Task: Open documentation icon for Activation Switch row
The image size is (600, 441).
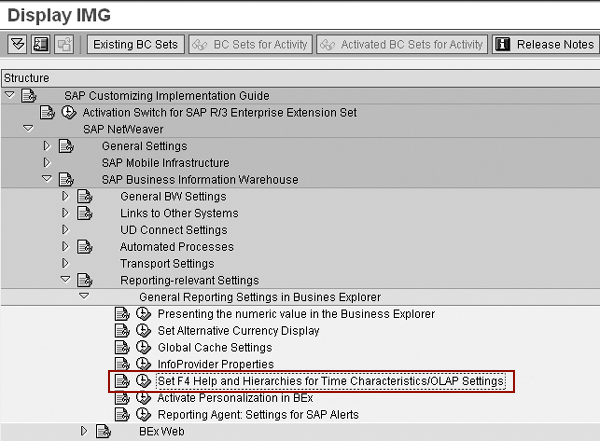Action: click(47, 113)
